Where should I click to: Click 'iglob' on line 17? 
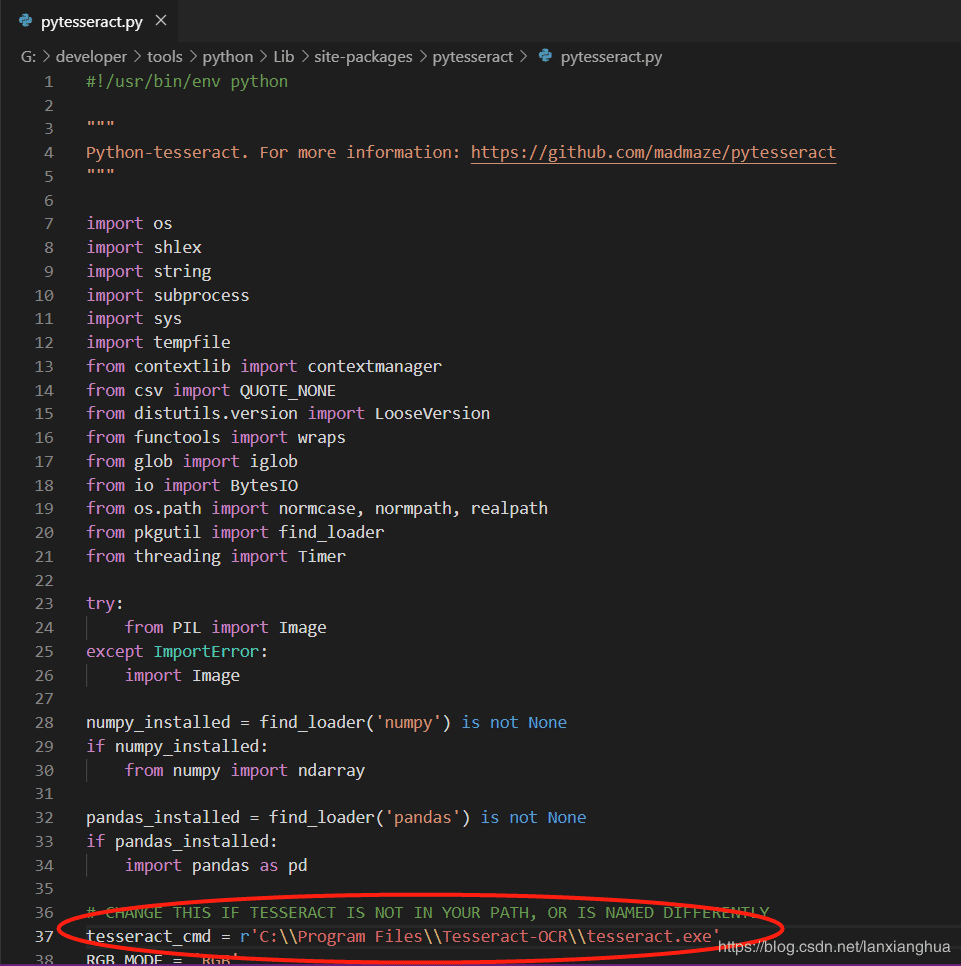point(274,461)
